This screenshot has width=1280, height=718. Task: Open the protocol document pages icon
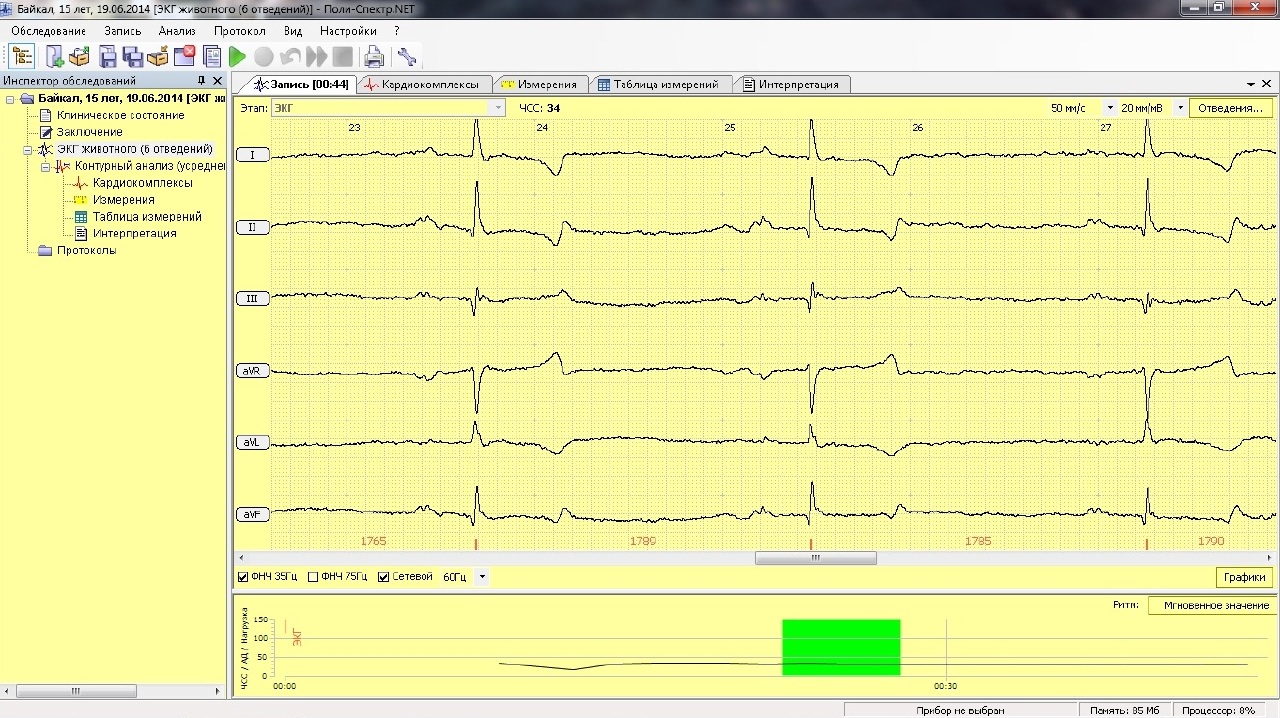tap(211, 56)
